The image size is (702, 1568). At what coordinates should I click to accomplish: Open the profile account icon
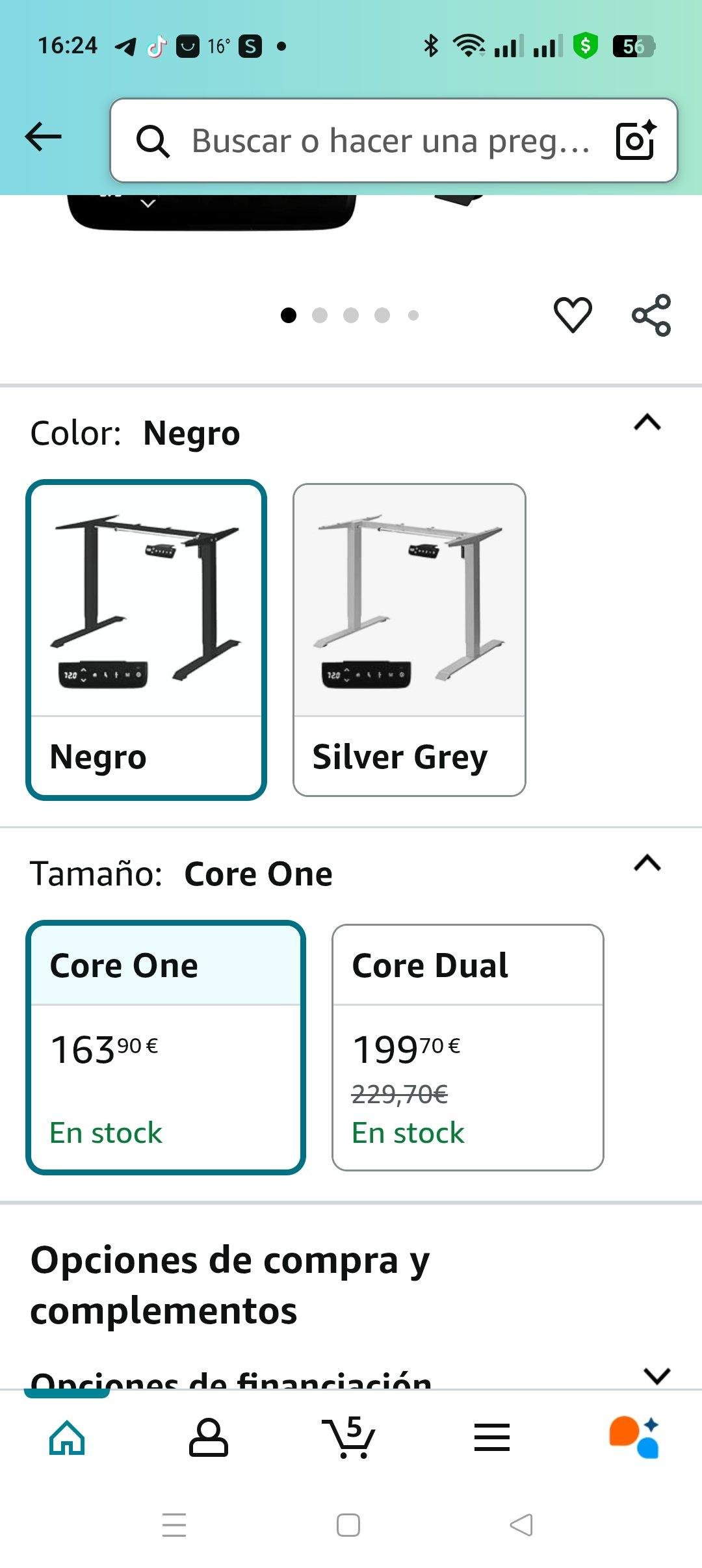(x=209, y=1437)
